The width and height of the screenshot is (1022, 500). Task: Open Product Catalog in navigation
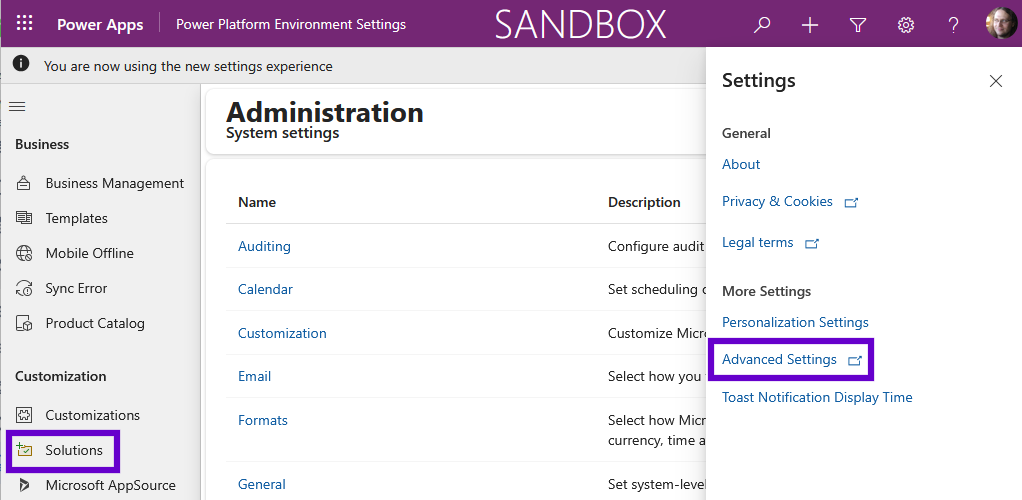tap(95, 323)
